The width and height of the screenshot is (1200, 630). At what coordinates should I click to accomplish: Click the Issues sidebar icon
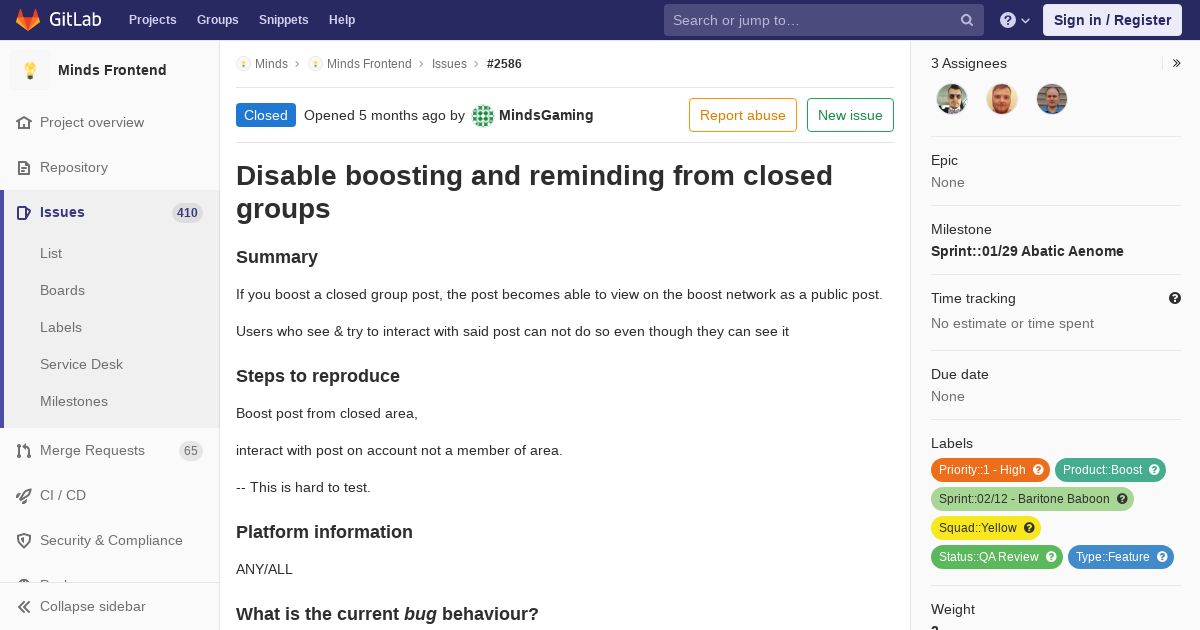[x=24, y=212]
